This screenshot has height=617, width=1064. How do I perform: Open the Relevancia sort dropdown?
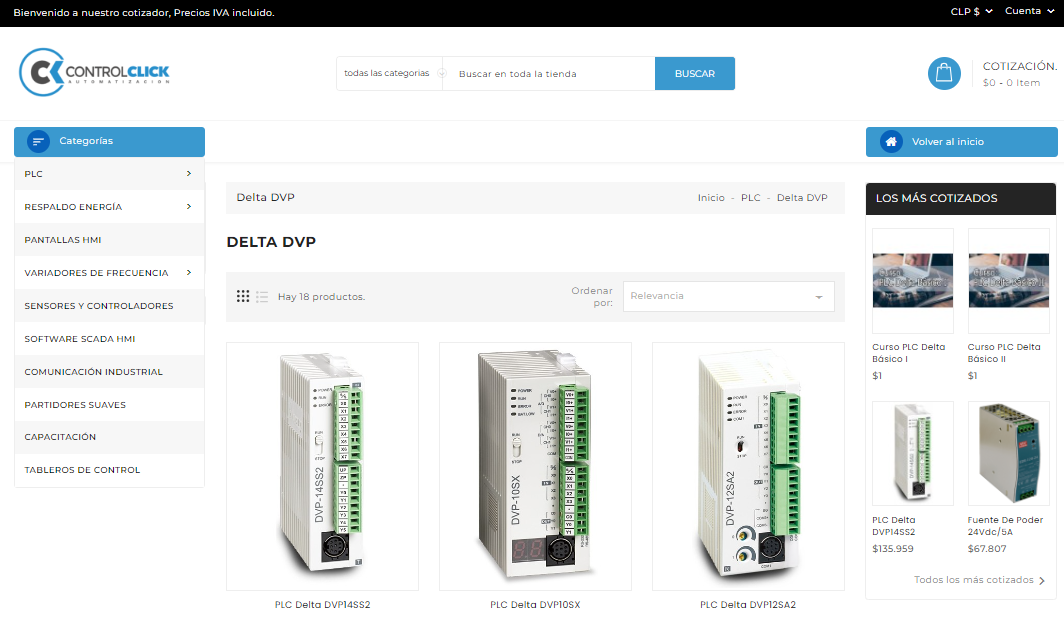728,296
